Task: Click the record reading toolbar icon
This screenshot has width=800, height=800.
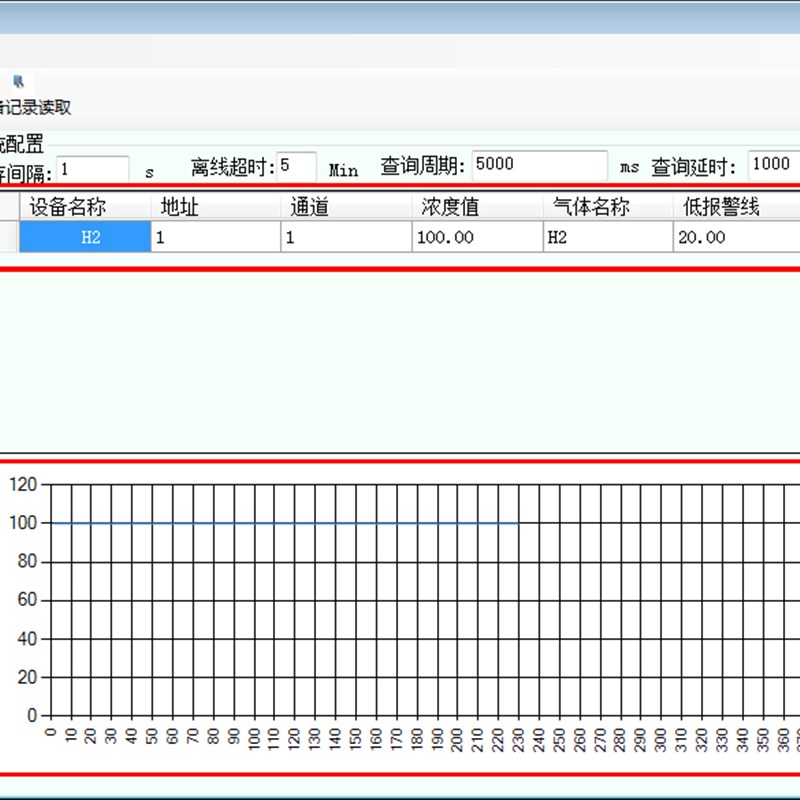Action: (19, 82)
